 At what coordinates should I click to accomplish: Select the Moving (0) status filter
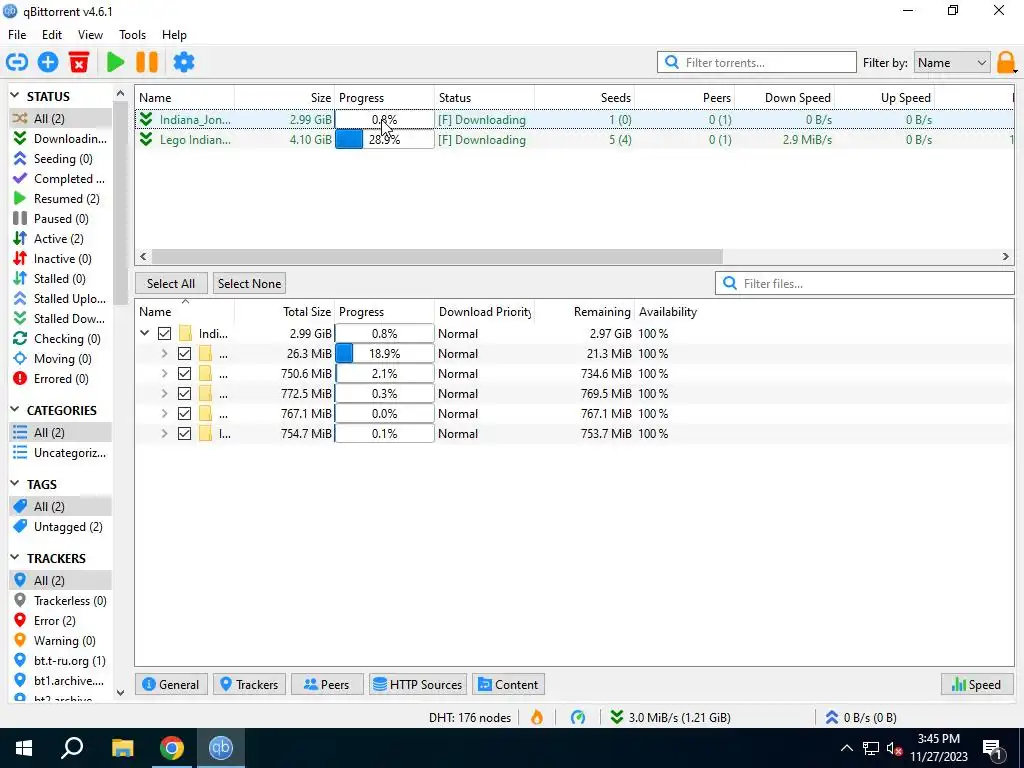click(x=60, y=359)
